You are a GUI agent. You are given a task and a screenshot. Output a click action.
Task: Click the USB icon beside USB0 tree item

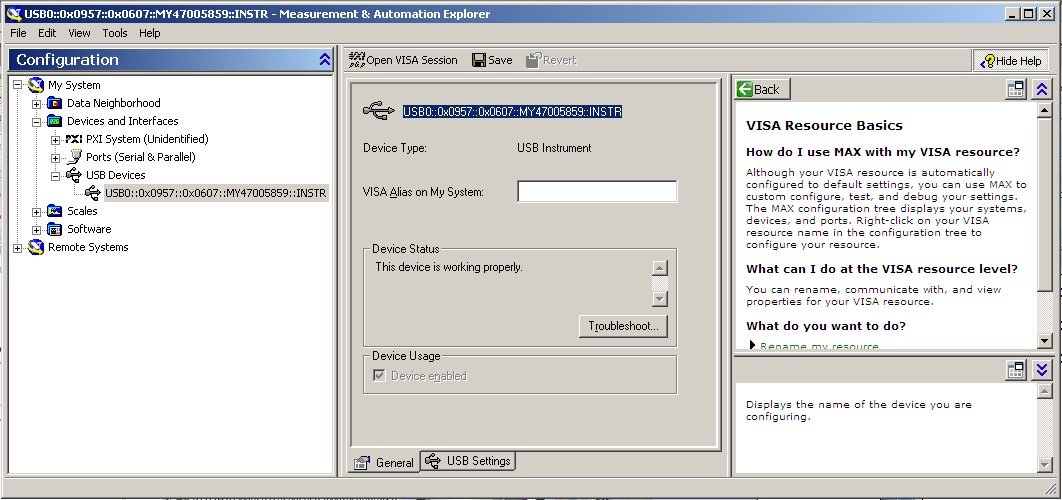click(x=93, y=193)
